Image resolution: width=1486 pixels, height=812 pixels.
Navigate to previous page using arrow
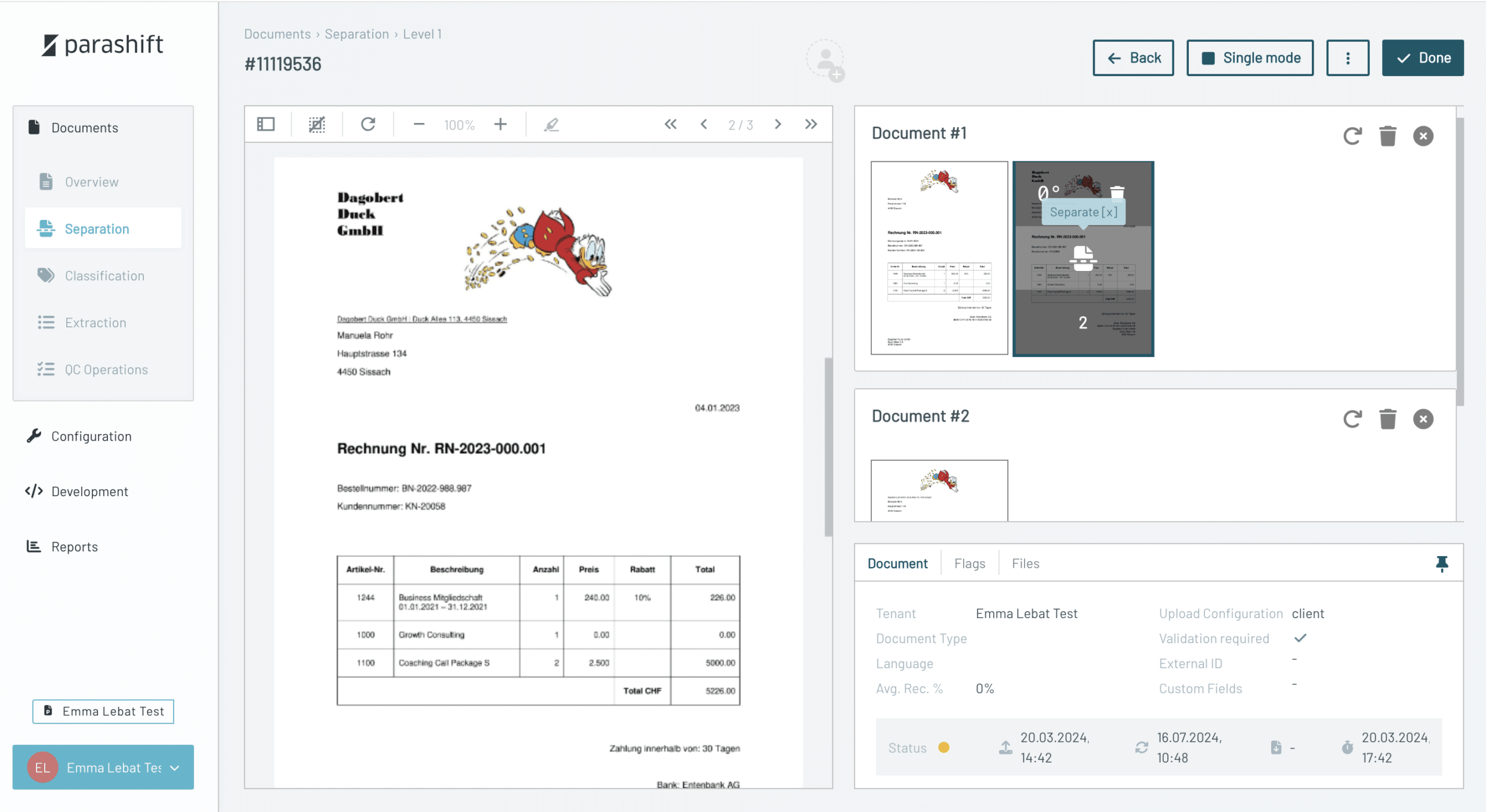tap(703, 124)
